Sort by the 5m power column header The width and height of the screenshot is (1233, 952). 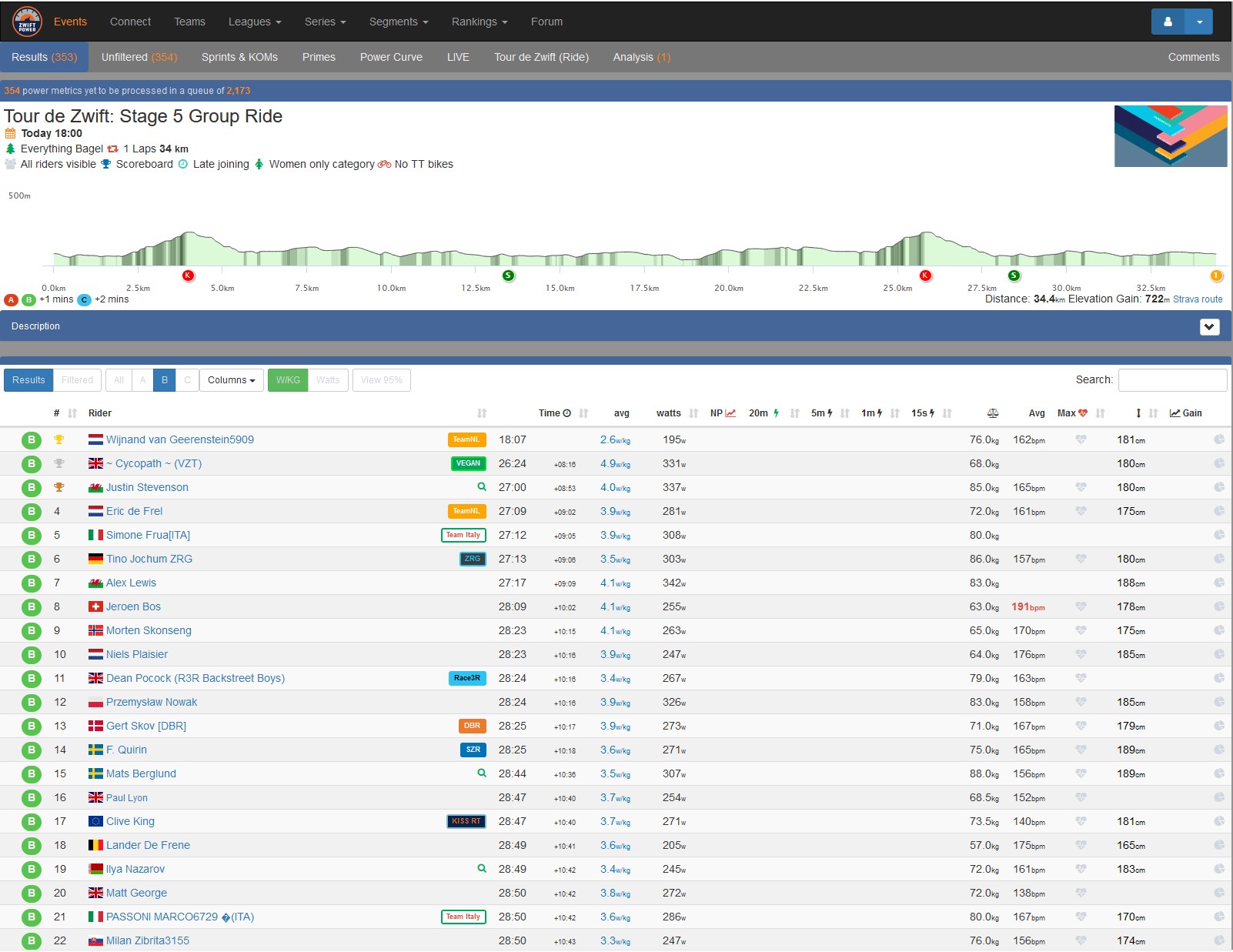click(x=822, y=413)
